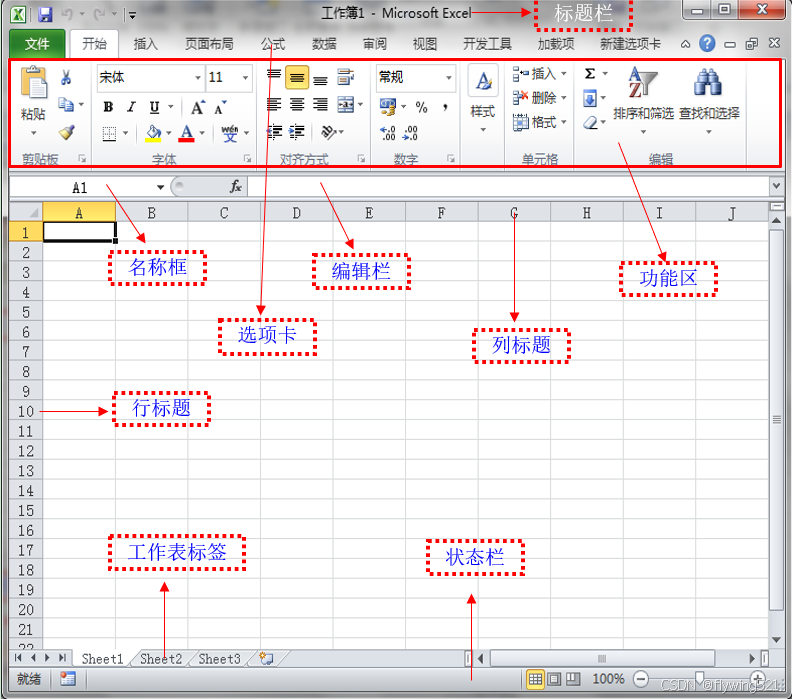Image resolution: width=792 pixels, height=699 pixels.
Task: Expand the Name Box dropdown arrow
Action: pos(160,187)
